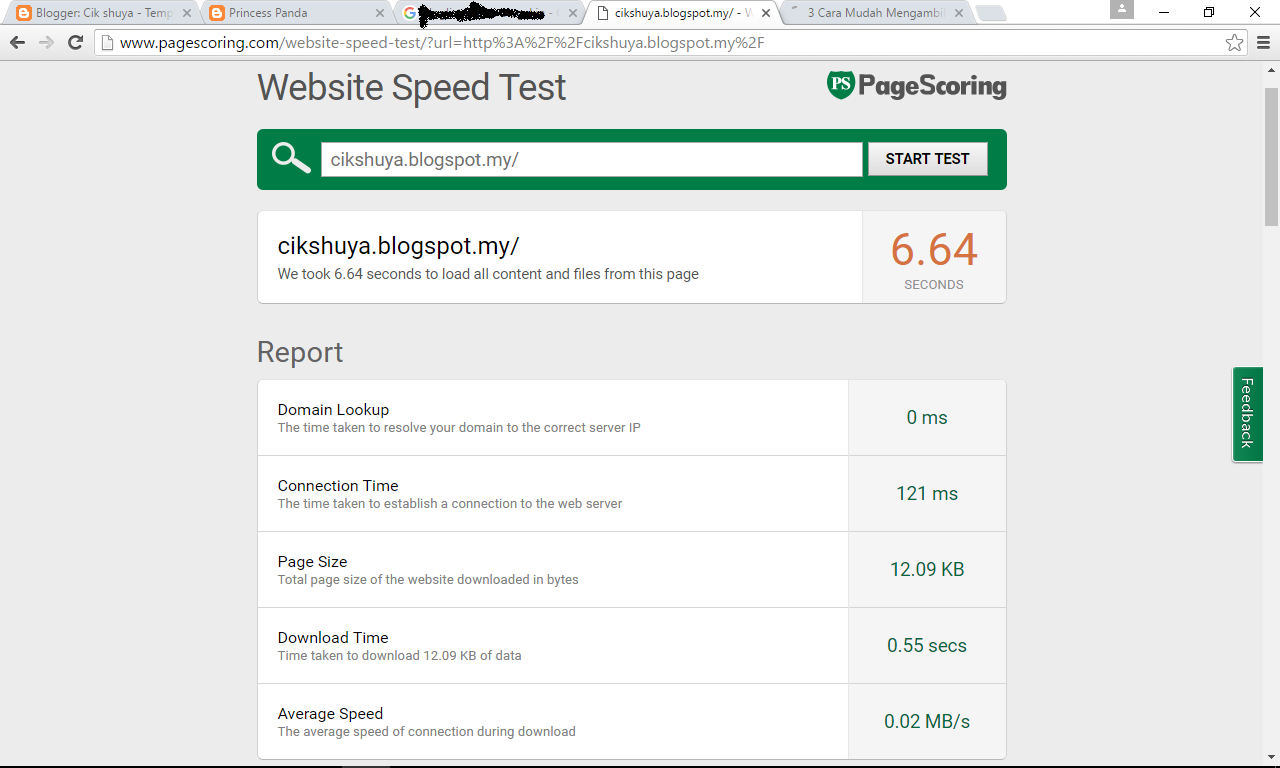Close the Blogger: Cik shuya tab

point(187,13)
